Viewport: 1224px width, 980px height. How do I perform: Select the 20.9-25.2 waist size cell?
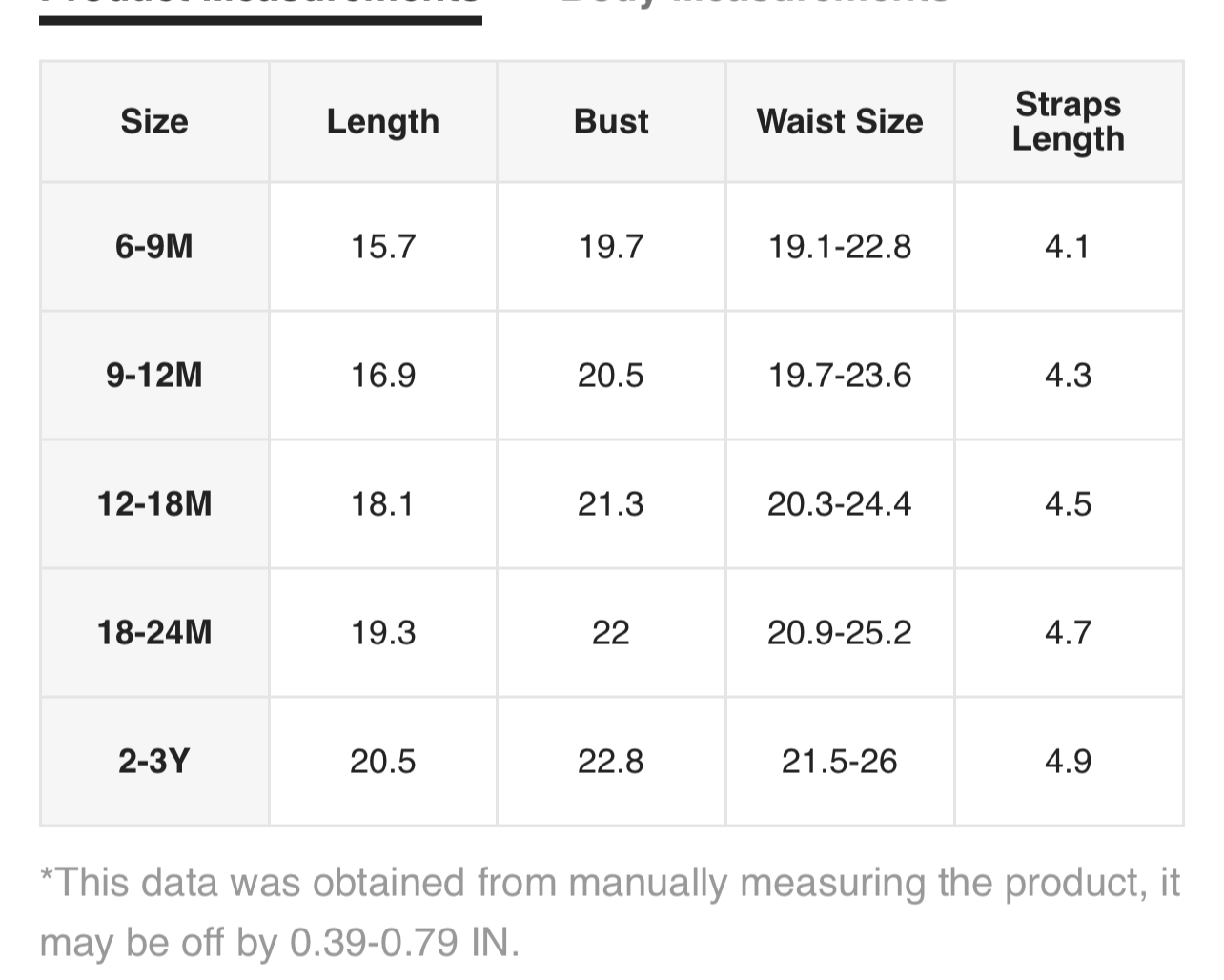click(x=840, y=633)
